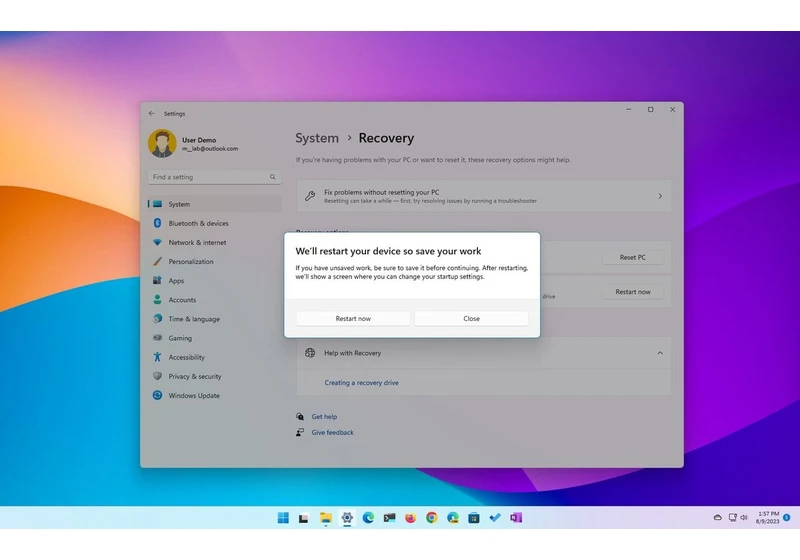Open the Terminal taskbar icon
800x560 pixels.
(x=389, y=518)
